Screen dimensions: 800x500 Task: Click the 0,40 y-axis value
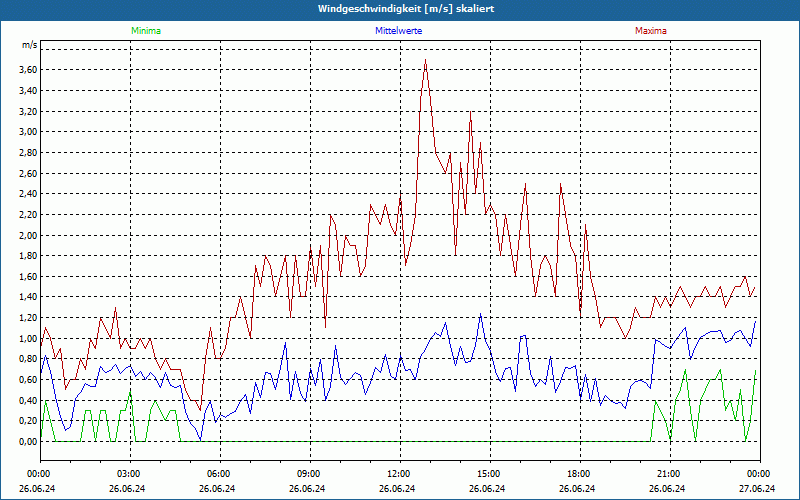[29, 401]
